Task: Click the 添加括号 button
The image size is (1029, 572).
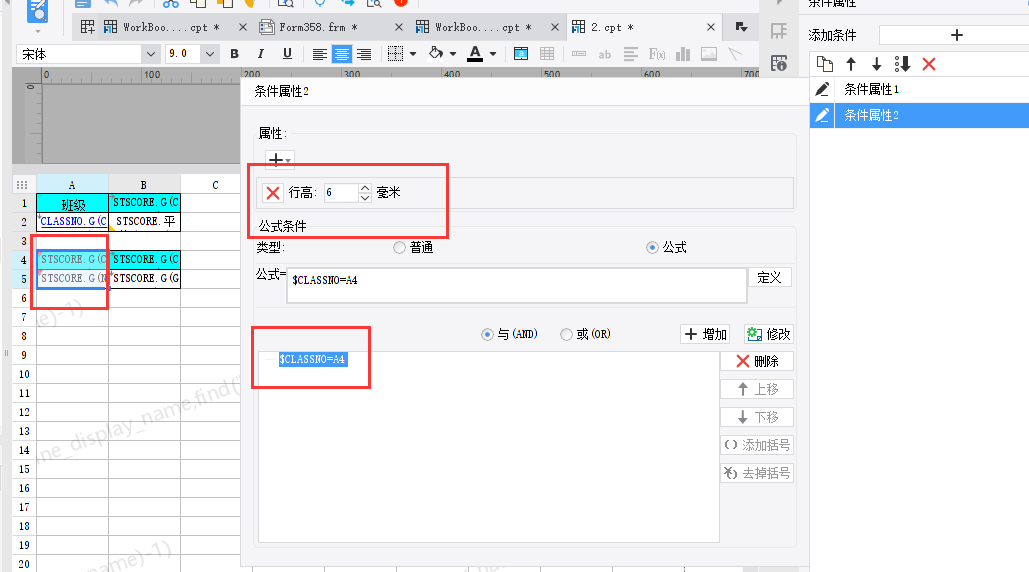Action: click(x=757, y=445)
